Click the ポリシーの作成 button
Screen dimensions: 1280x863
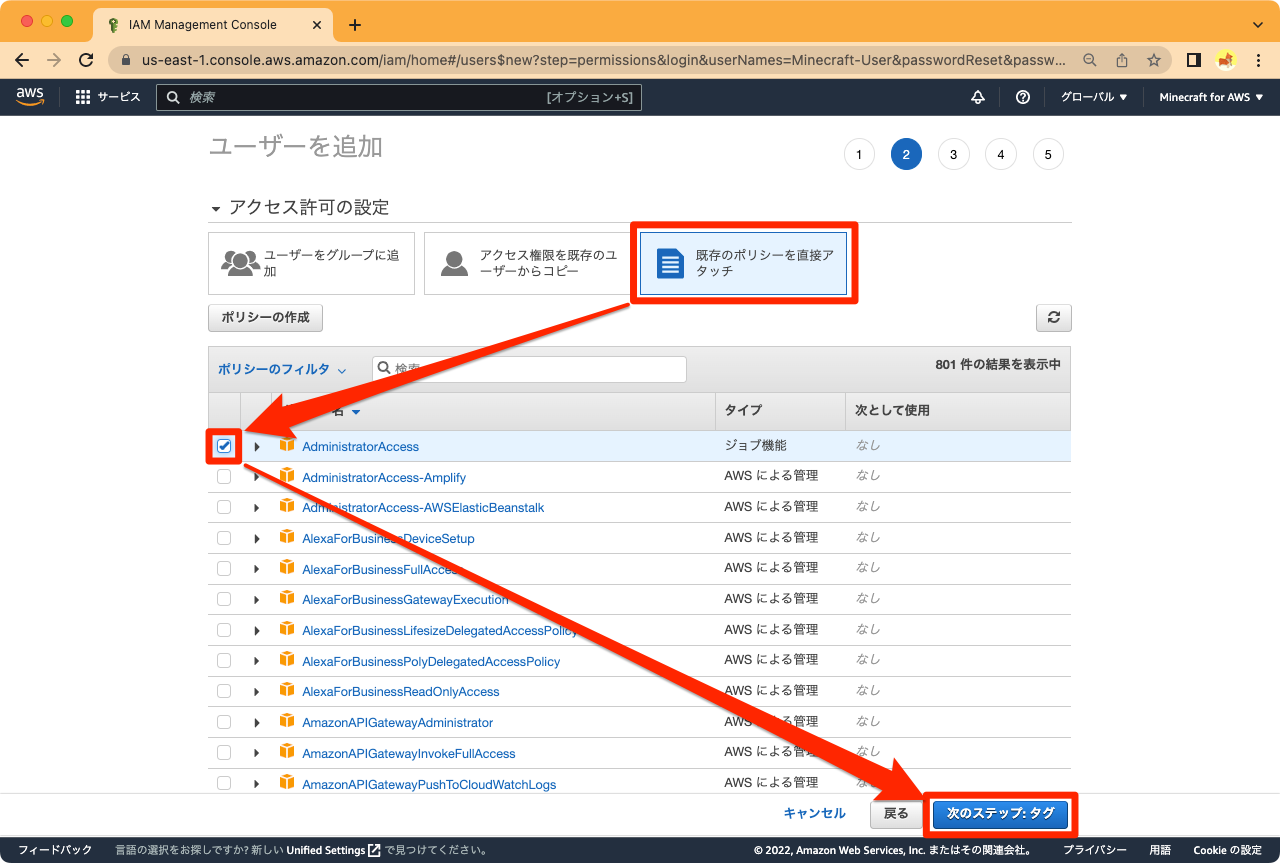pos(265,317)
